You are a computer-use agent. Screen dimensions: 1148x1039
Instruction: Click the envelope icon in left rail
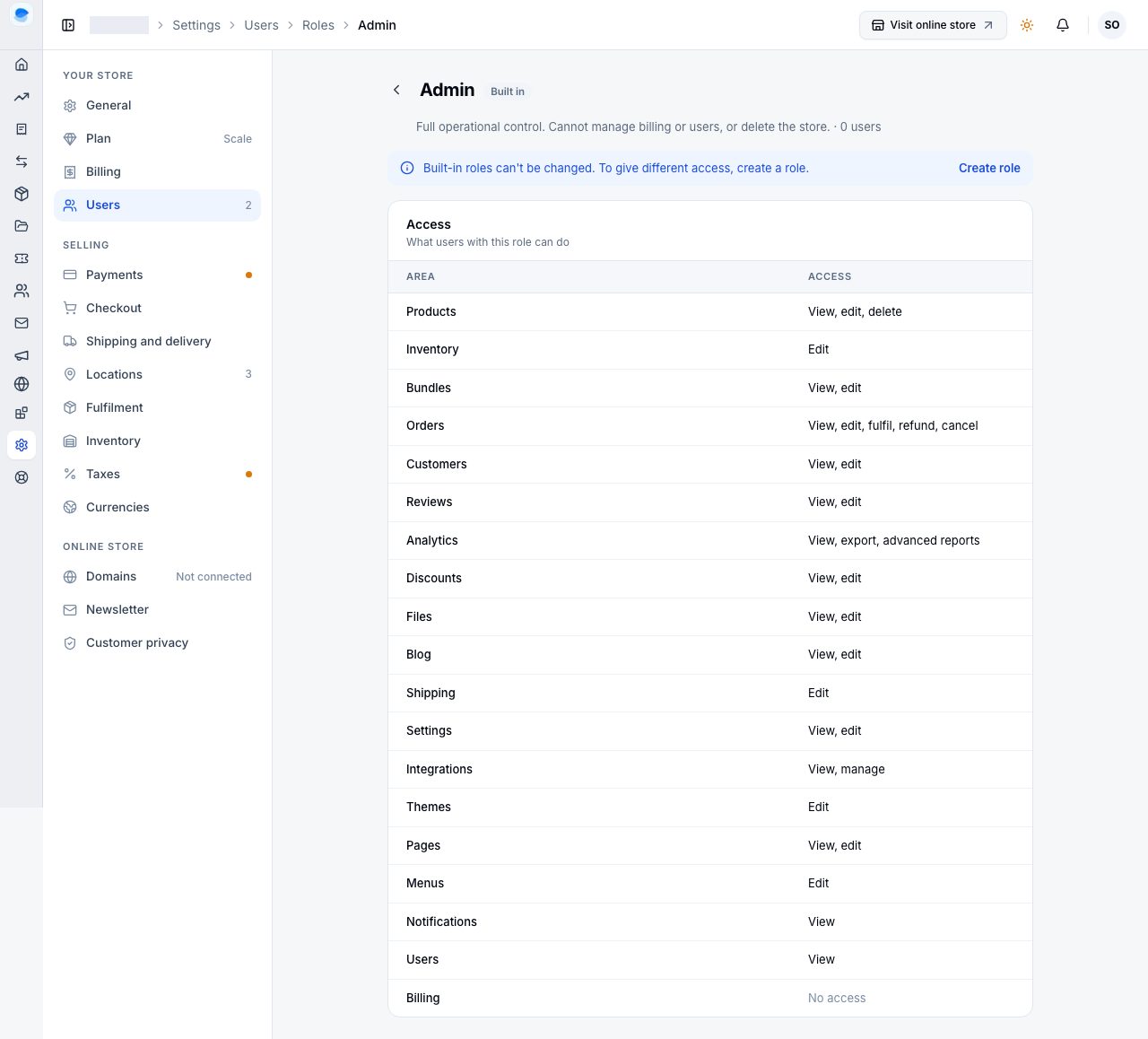point(22,323)
